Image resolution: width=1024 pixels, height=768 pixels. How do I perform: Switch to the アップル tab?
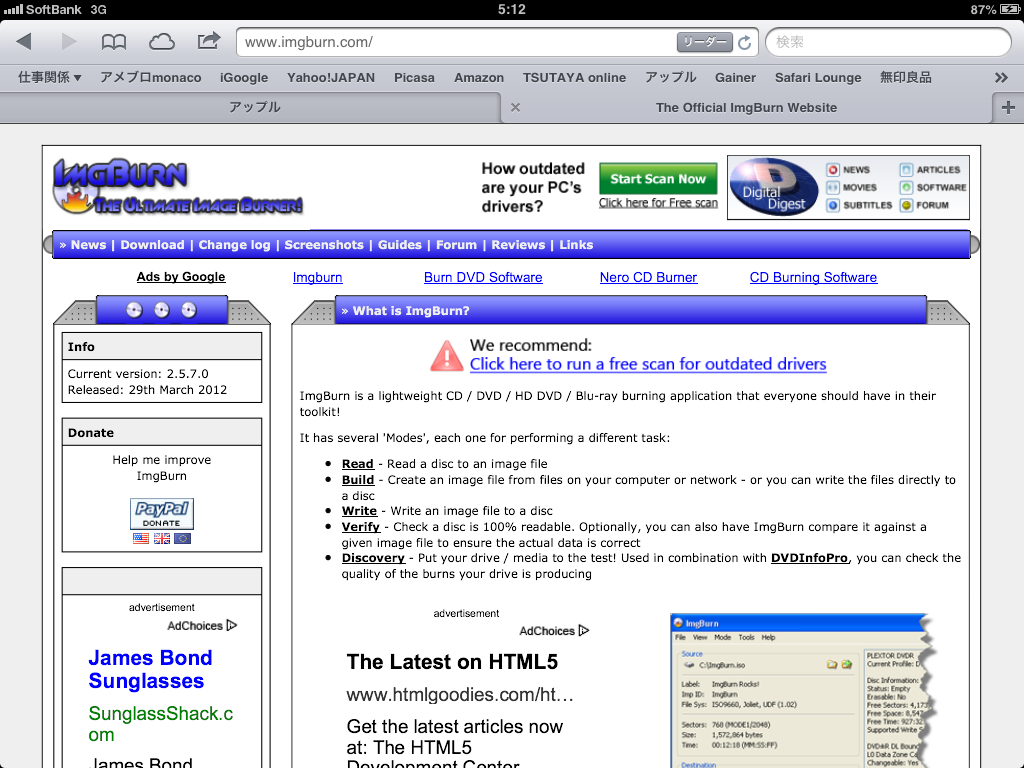pos(251,107)
